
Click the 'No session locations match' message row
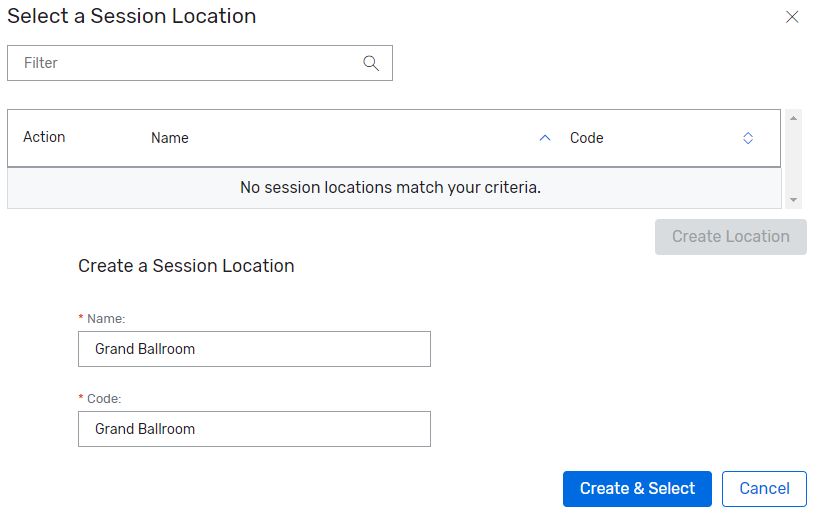coord(391,187)
